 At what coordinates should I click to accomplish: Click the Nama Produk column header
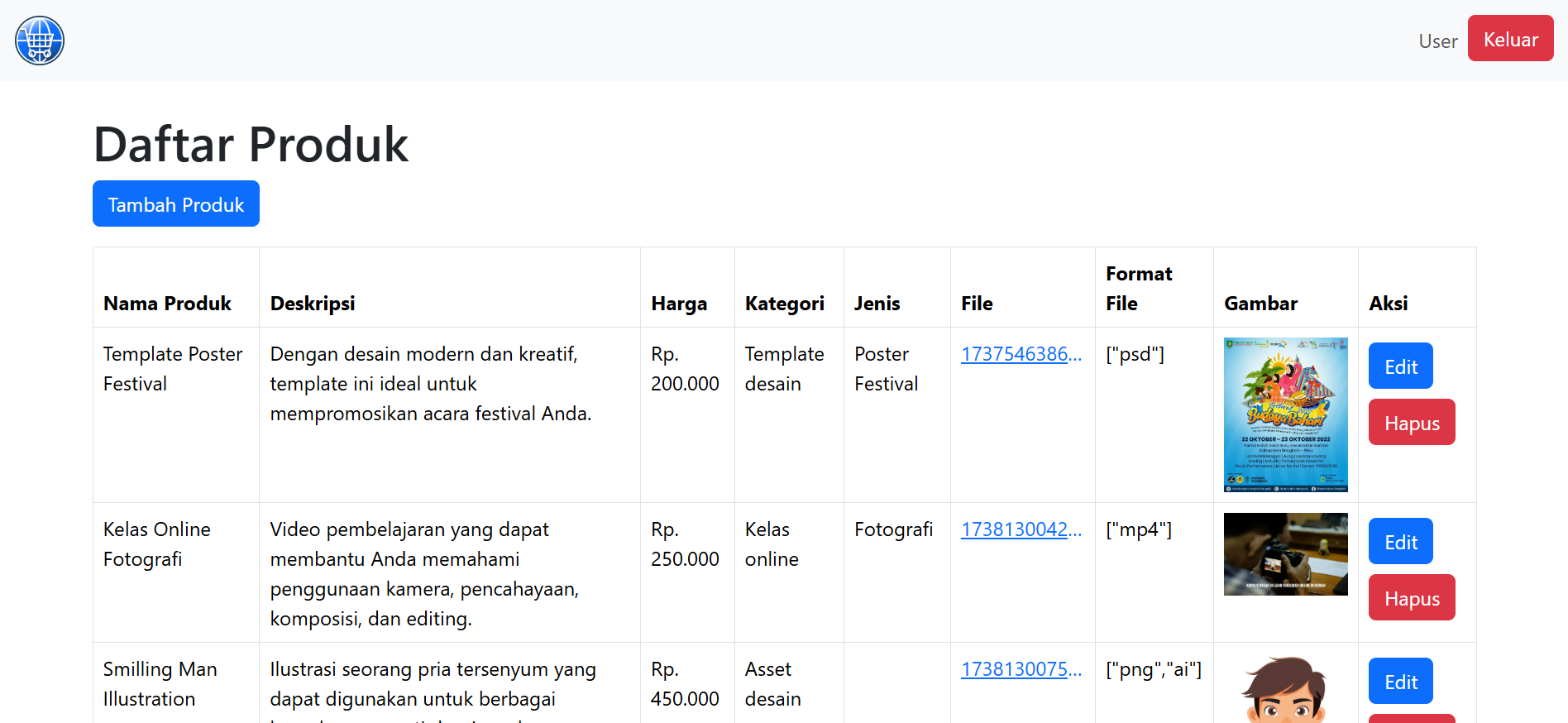pyautogui.click(x=167, y=304)
